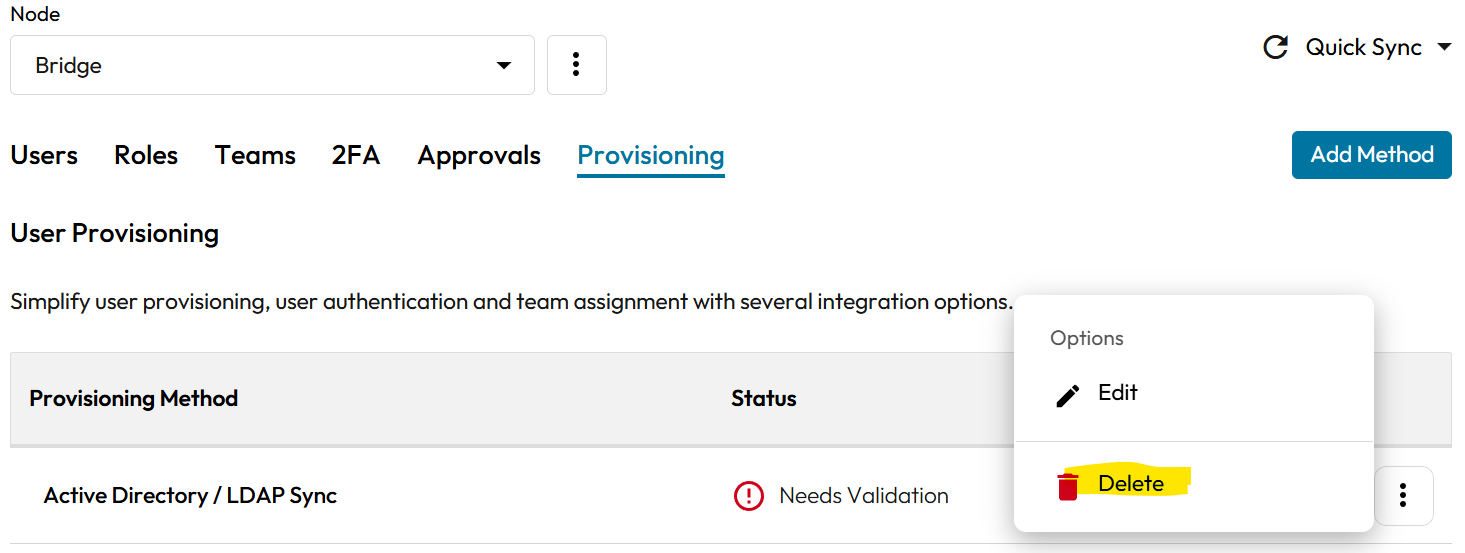Switch to the Approvals tab

click(x=479, y=156)
